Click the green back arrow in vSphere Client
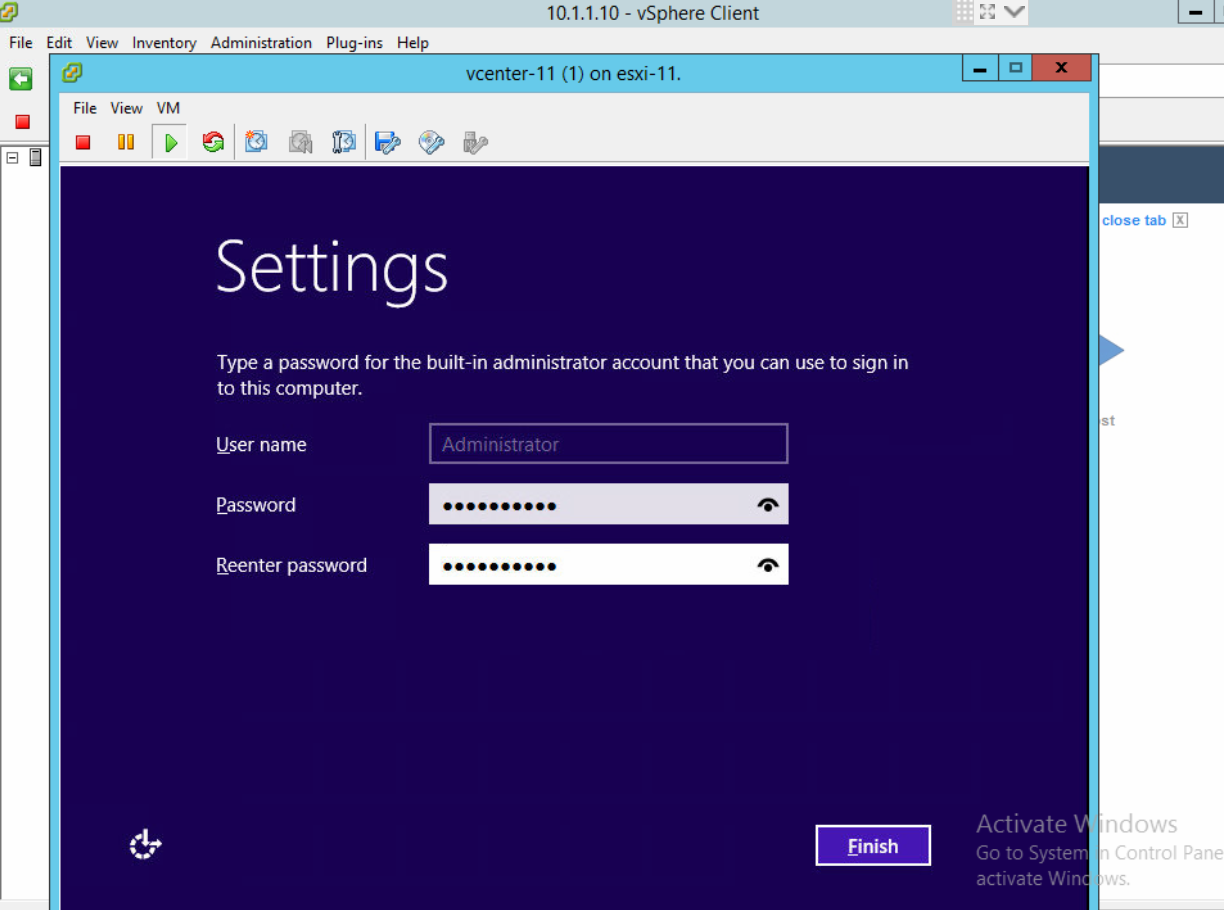The image size is (1224, 910). [x=21, y=79]
